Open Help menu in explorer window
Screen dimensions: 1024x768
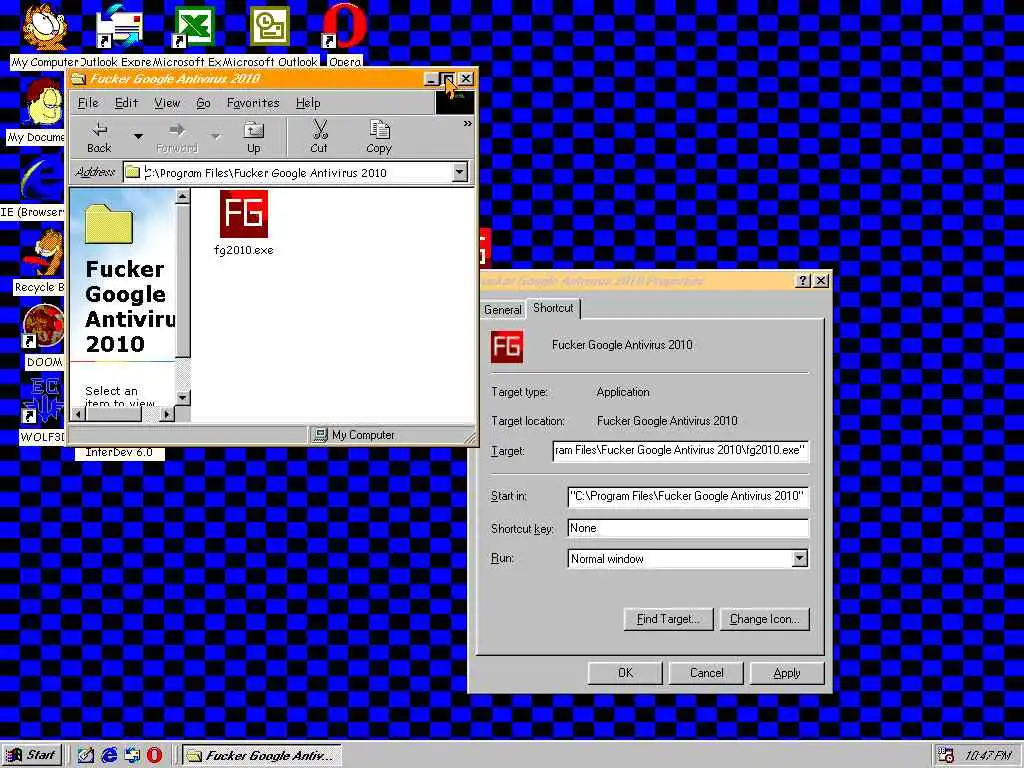pyautogui.click(x=308, y=103)
